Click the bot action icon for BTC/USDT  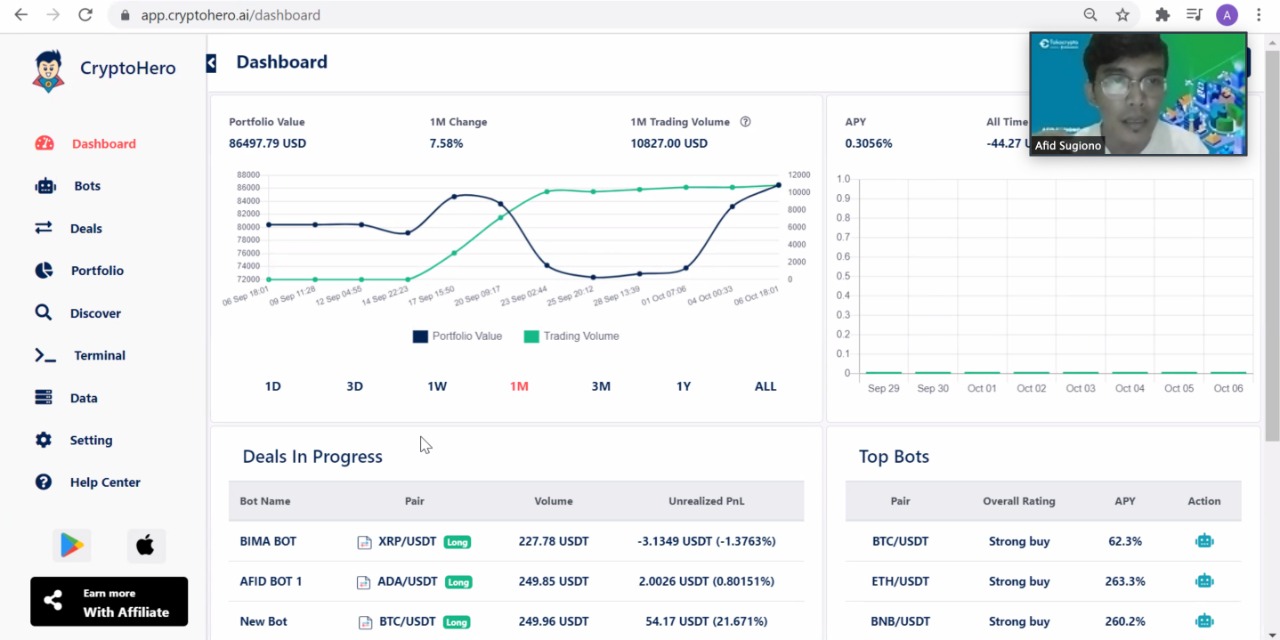(x=1204, y=541)
